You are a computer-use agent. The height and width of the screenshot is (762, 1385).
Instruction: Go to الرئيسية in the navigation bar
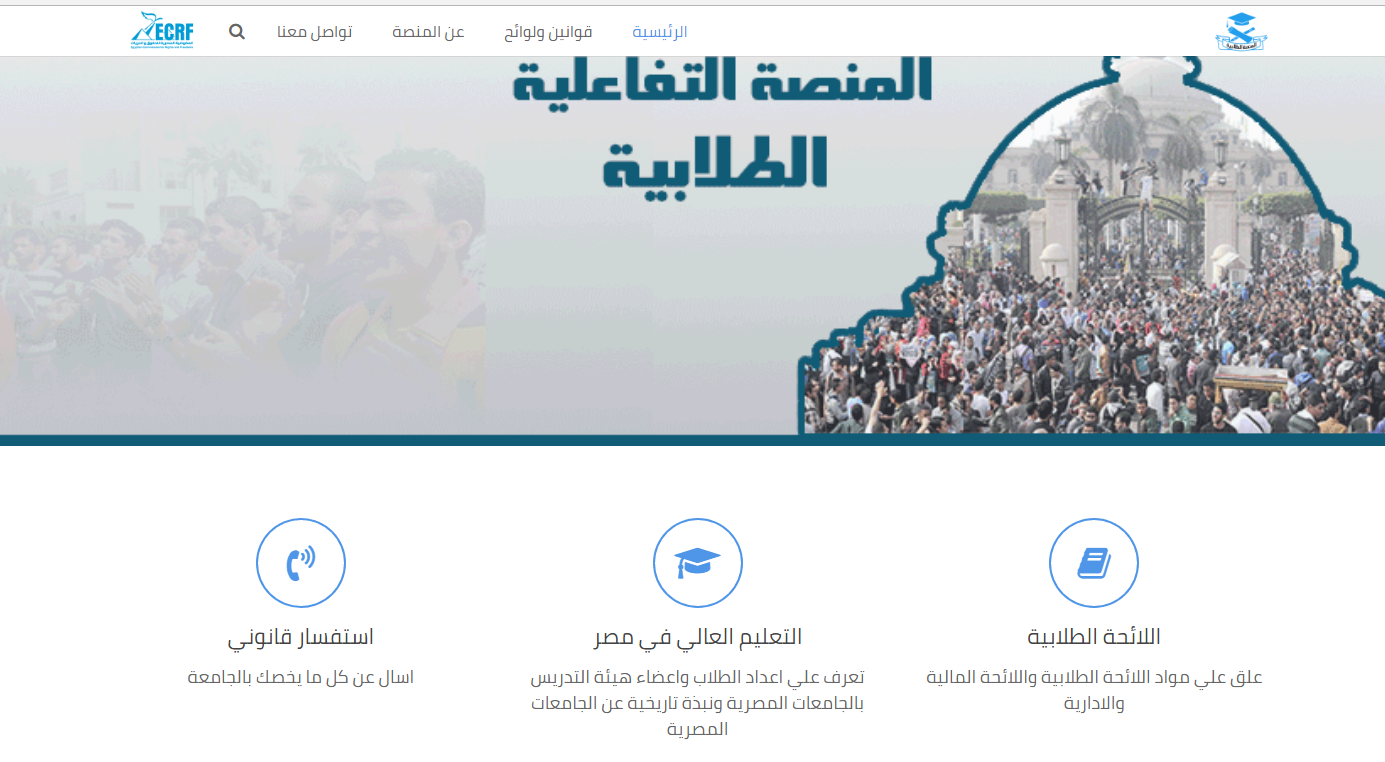click(x=660, y=32)
